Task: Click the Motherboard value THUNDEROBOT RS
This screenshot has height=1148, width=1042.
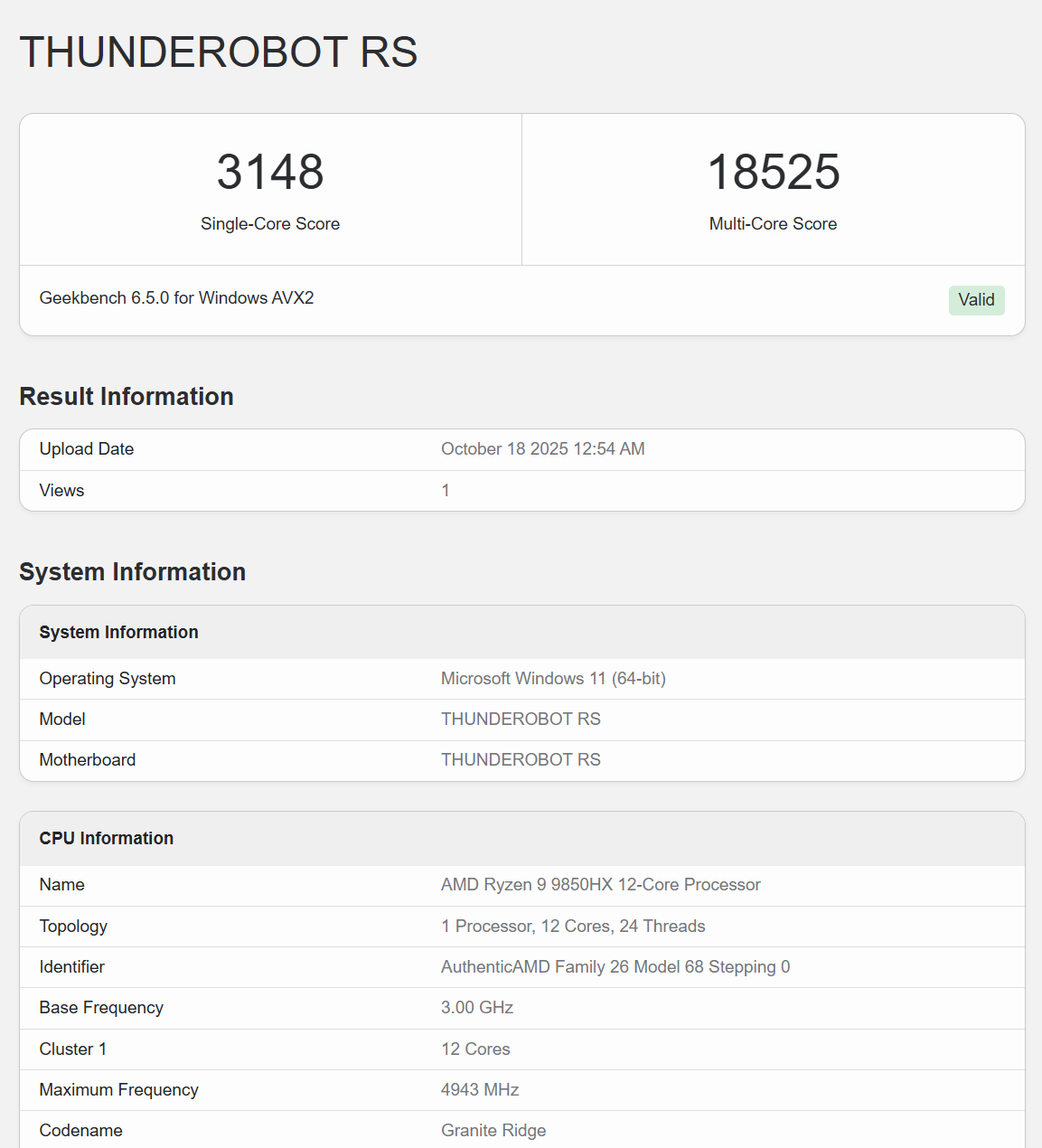Action: tap(521, 760)
